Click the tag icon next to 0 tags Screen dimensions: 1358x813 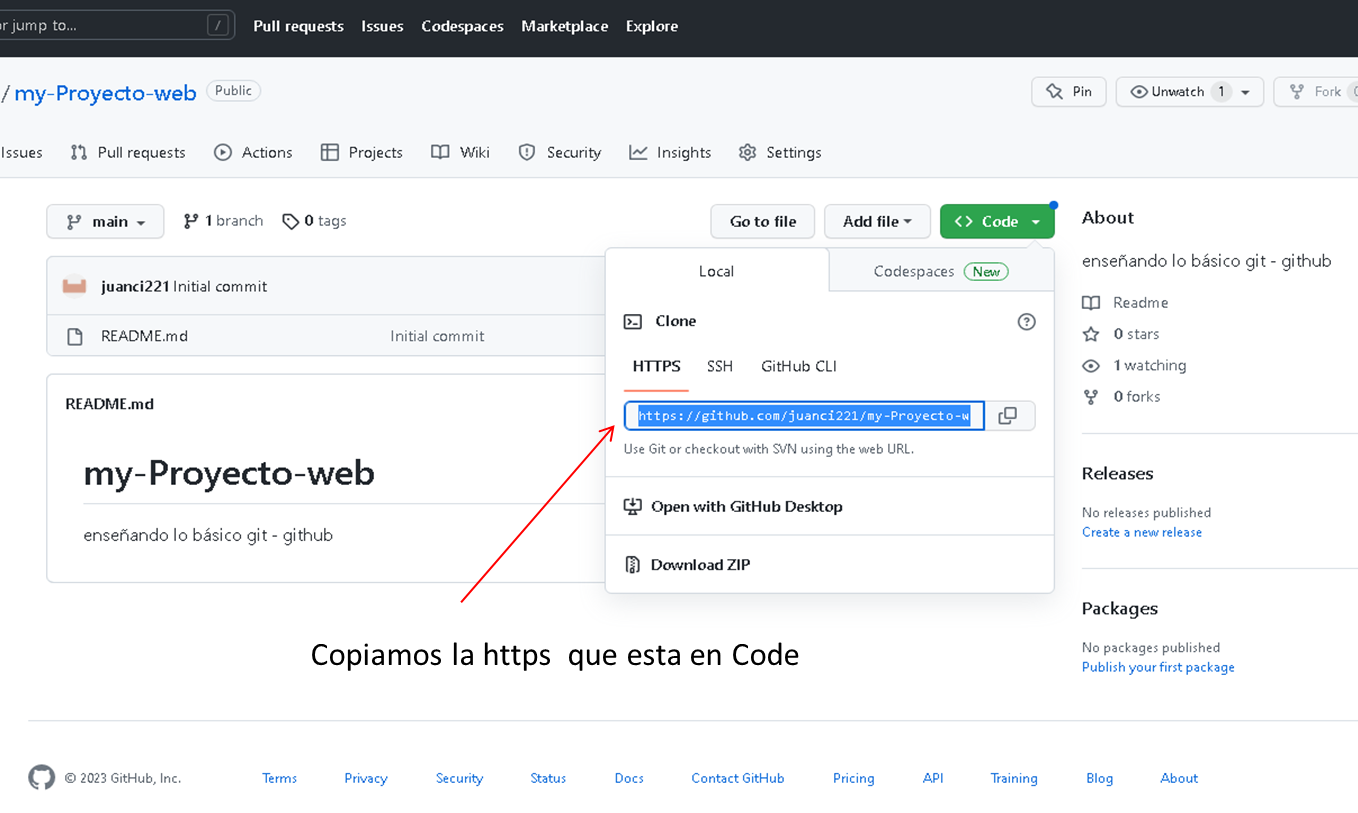291,221
